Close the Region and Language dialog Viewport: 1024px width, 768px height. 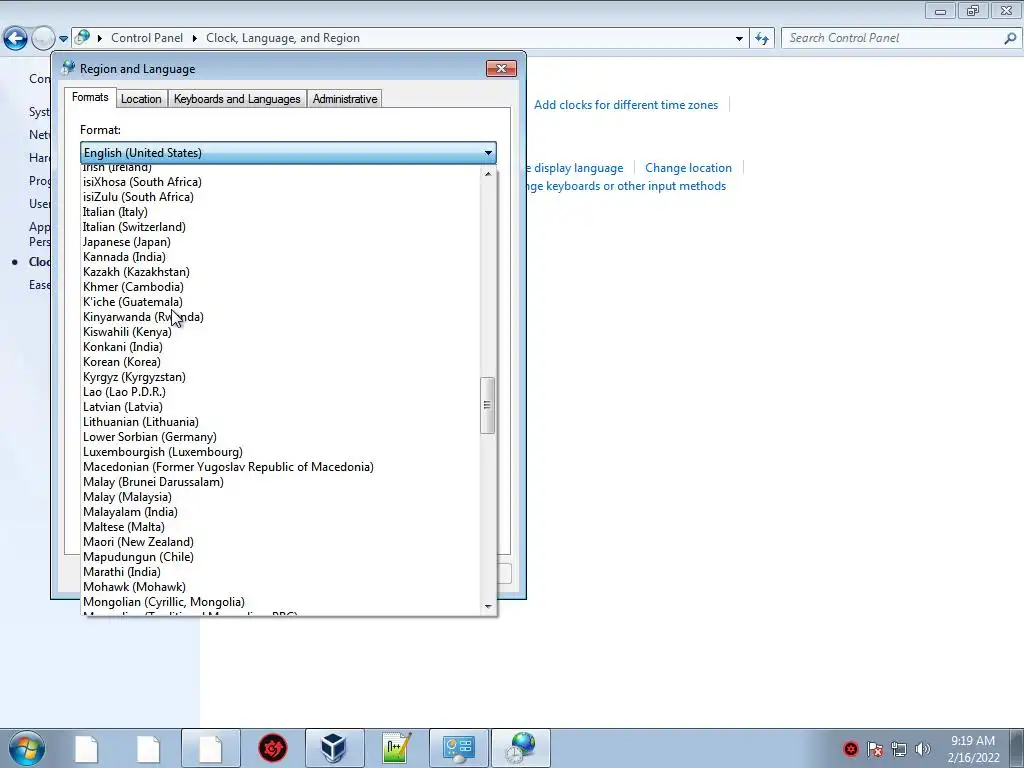[x=501, y=69]
